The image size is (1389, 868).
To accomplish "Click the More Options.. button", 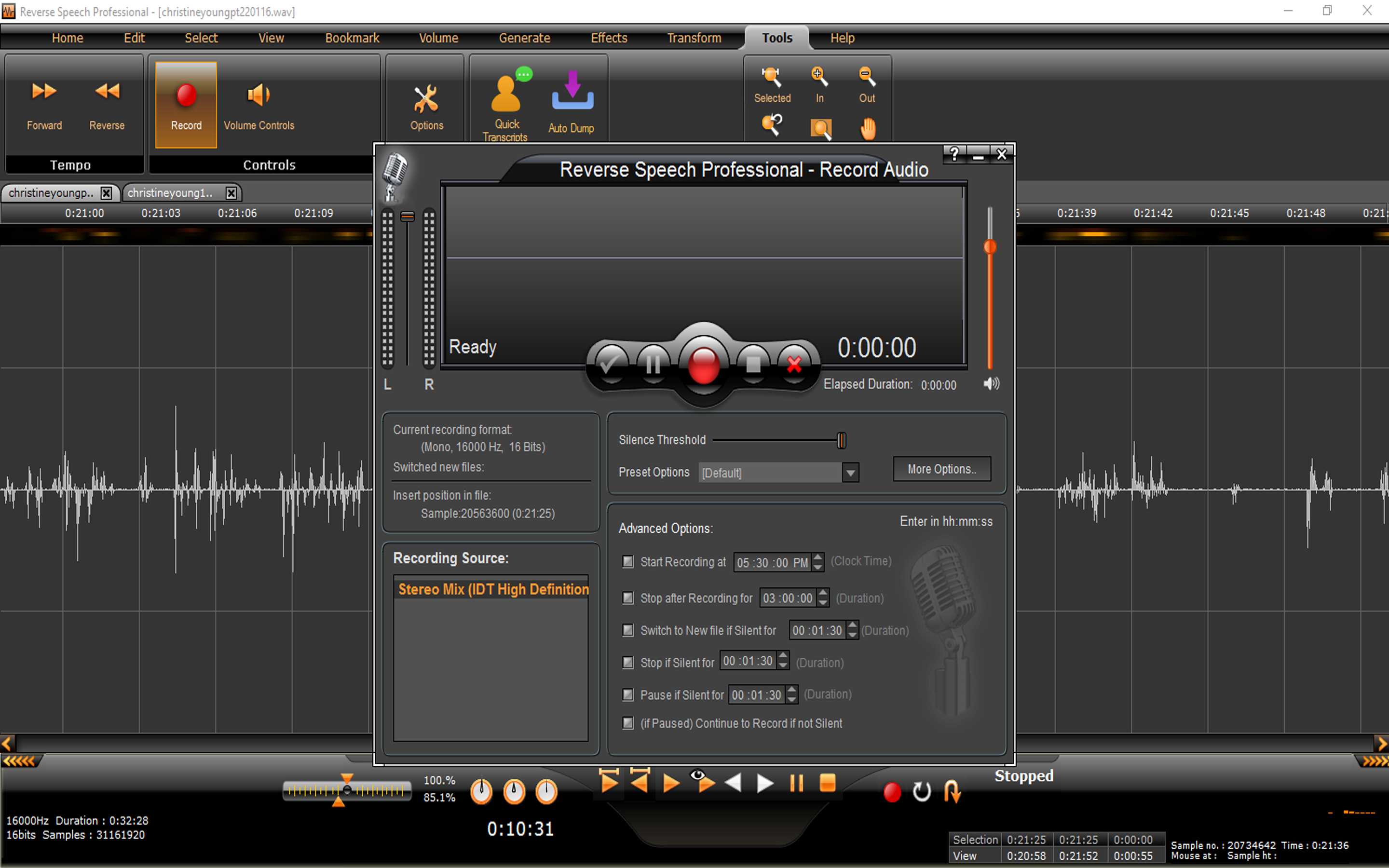I will pyautogui.click(x=942, y=469).
